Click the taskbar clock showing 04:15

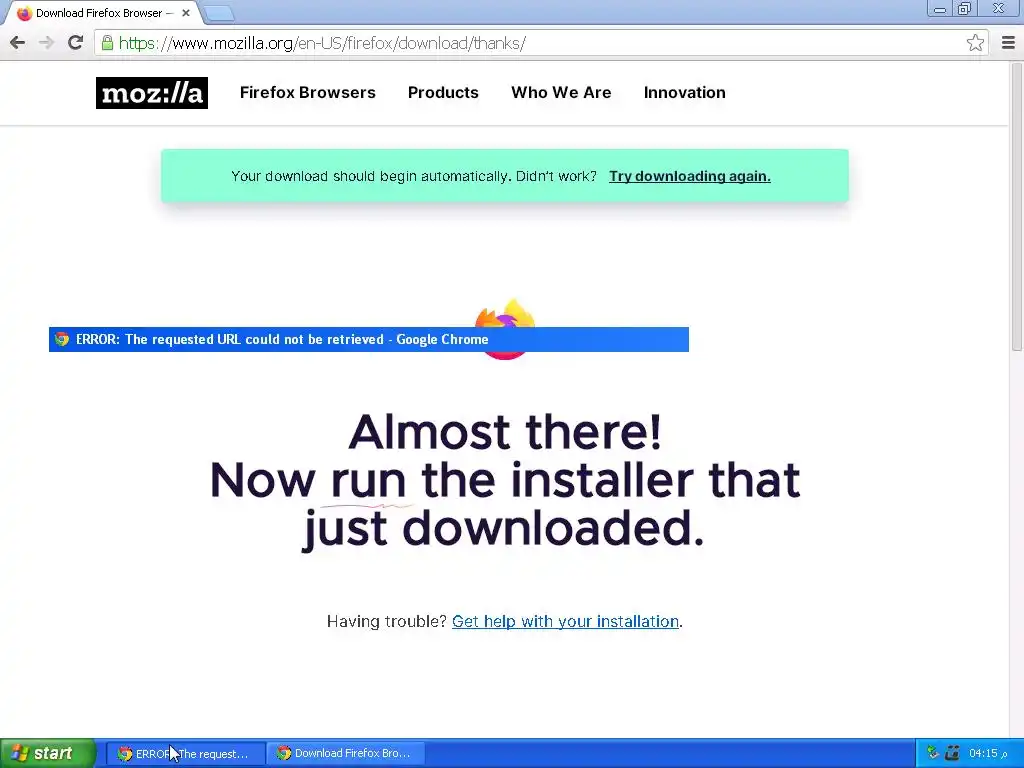coord(988,754)
